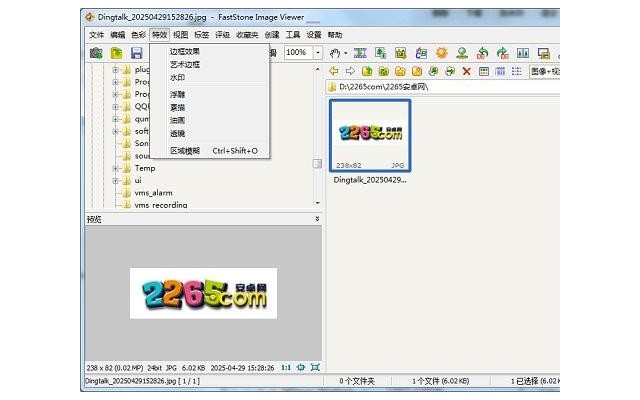Close the open 特效 menu

point(160,35)
